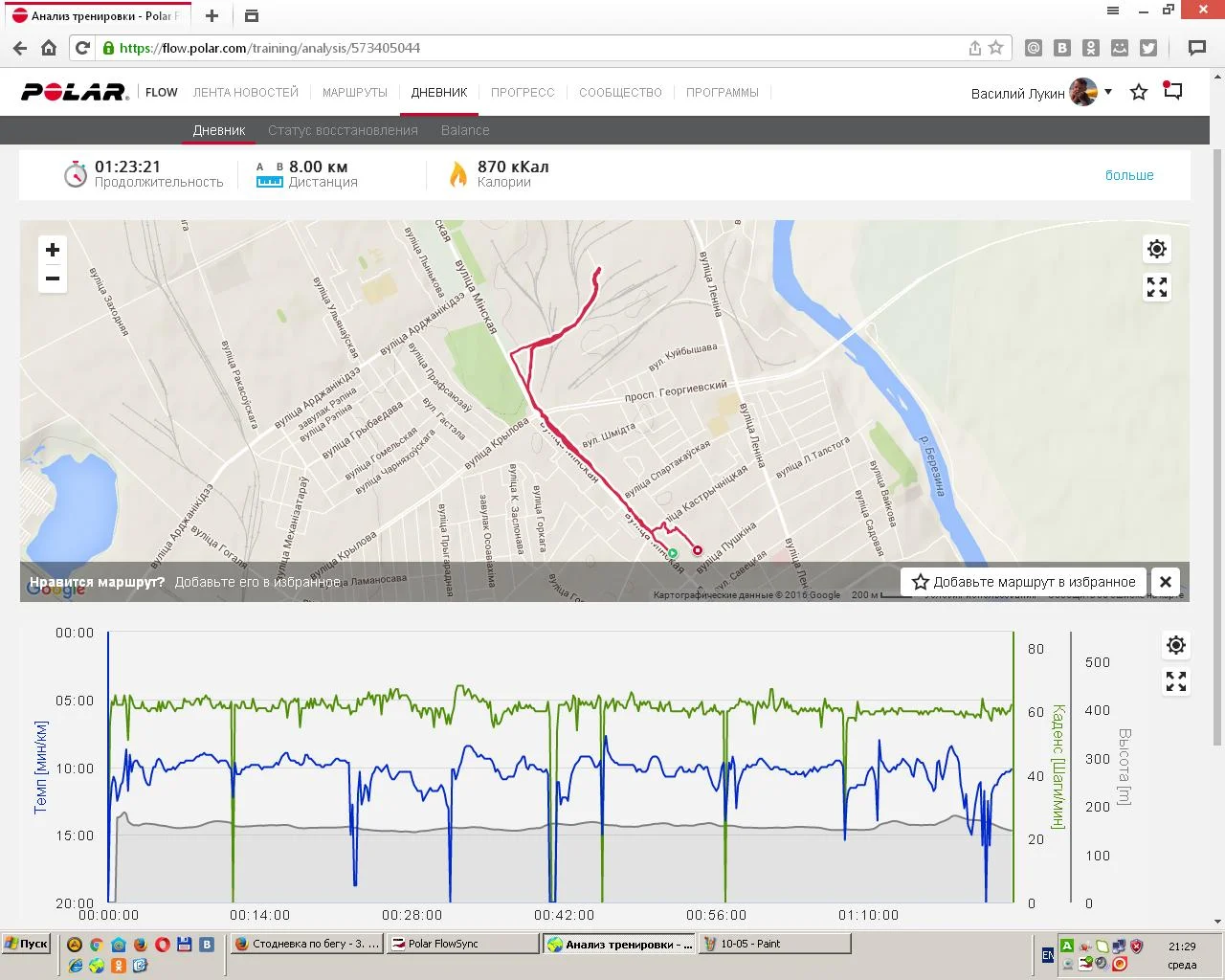Click the Polar logo in the header

75,92
